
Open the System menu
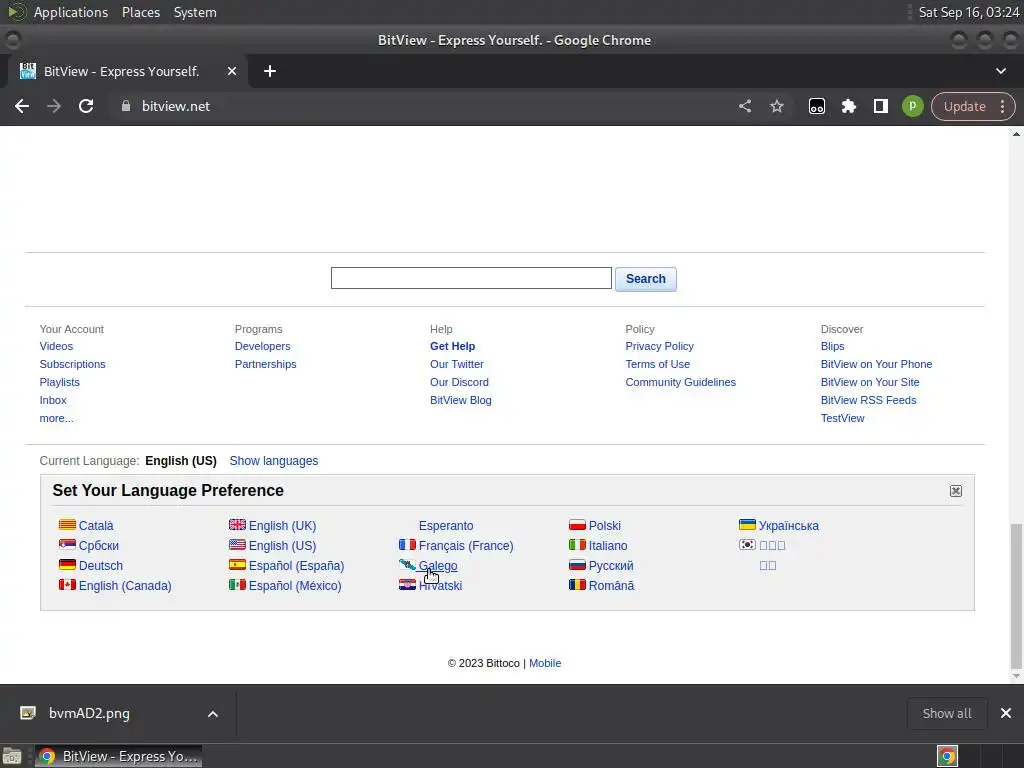[x=195, y=12]
